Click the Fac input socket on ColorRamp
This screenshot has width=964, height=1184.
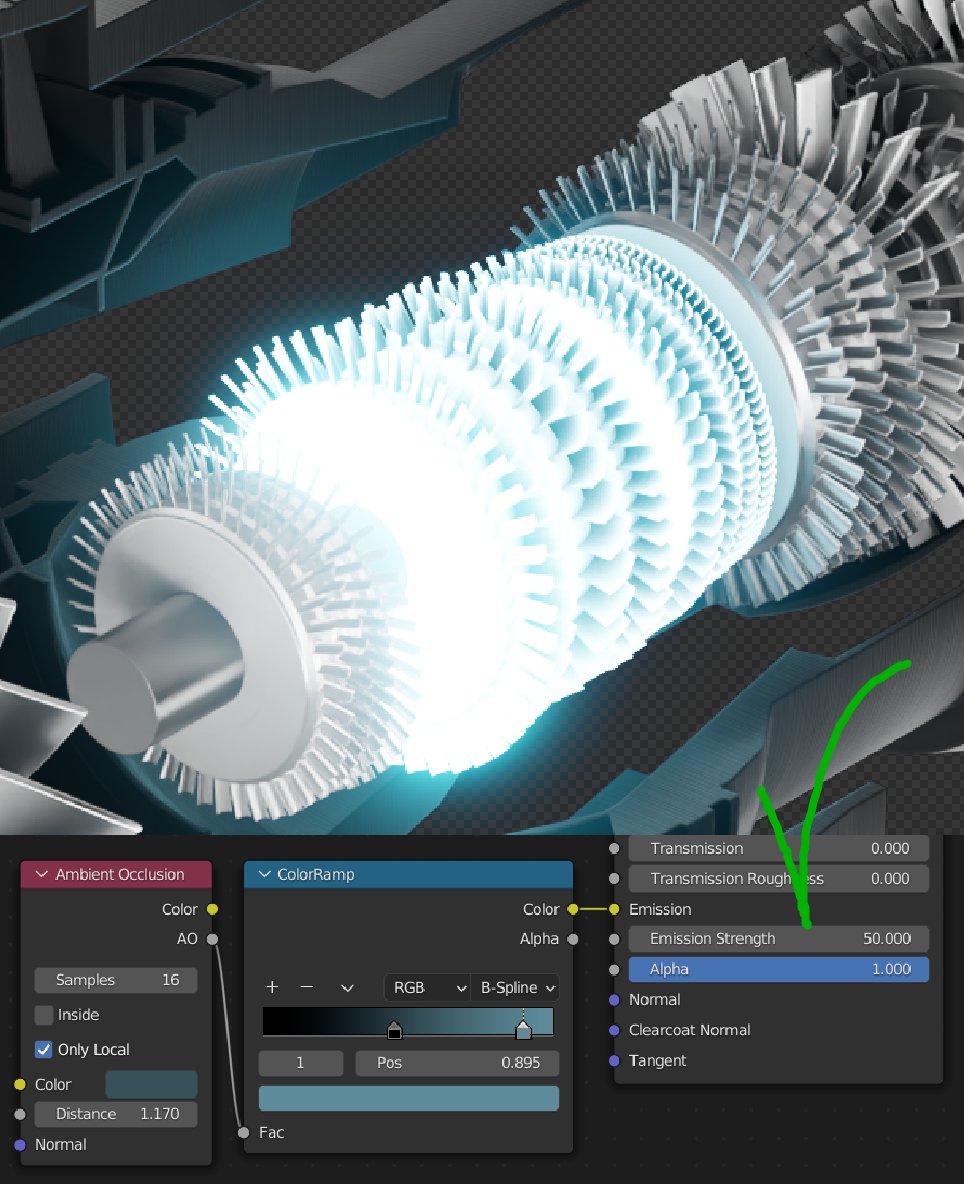pos(244,1133)
